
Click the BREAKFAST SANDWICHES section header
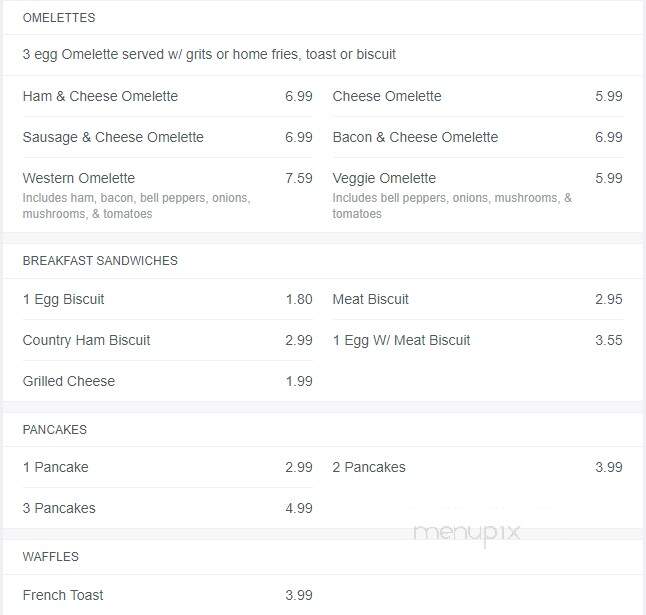click(x=100, y=261)
